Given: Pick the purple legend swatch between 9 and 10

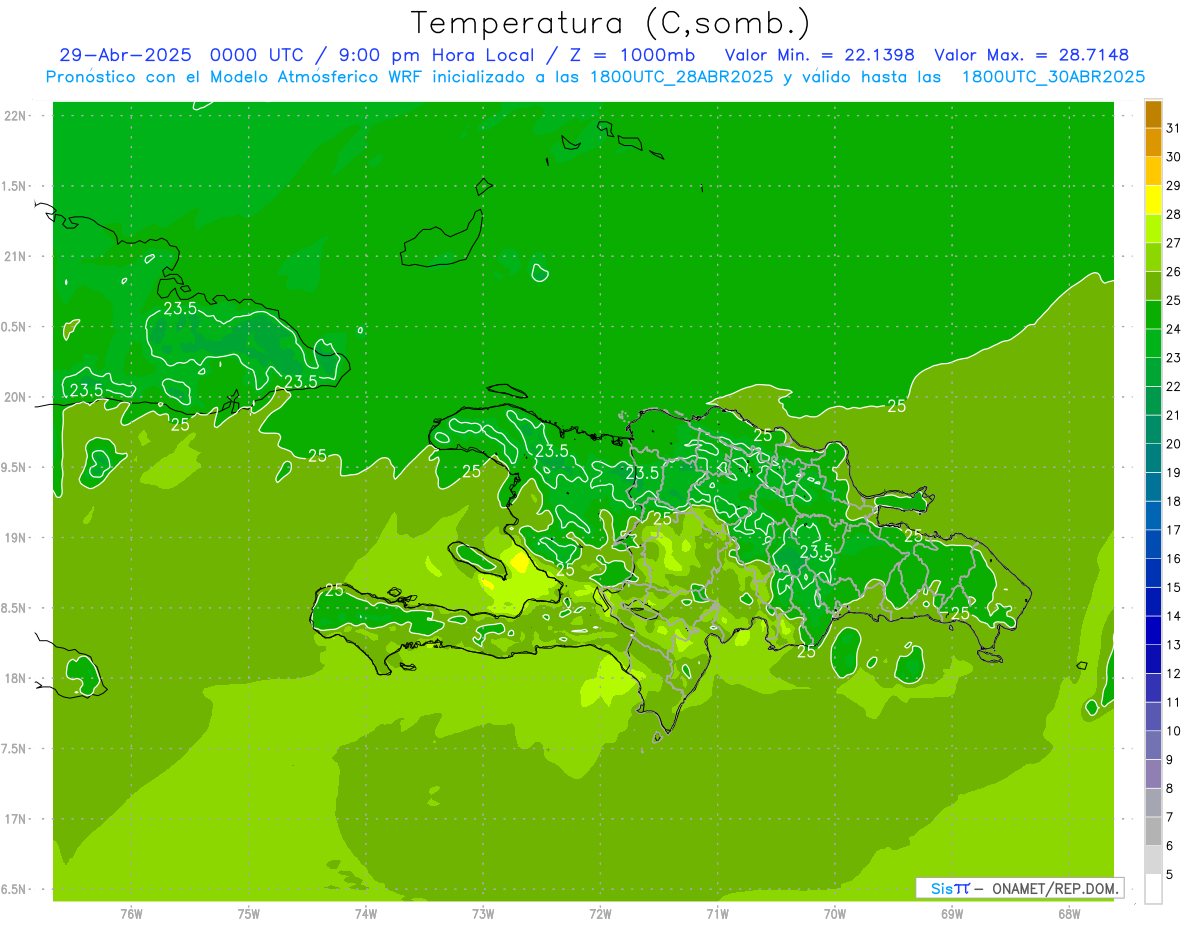Looking at the screenshot, I should [x=1153, y=745].
